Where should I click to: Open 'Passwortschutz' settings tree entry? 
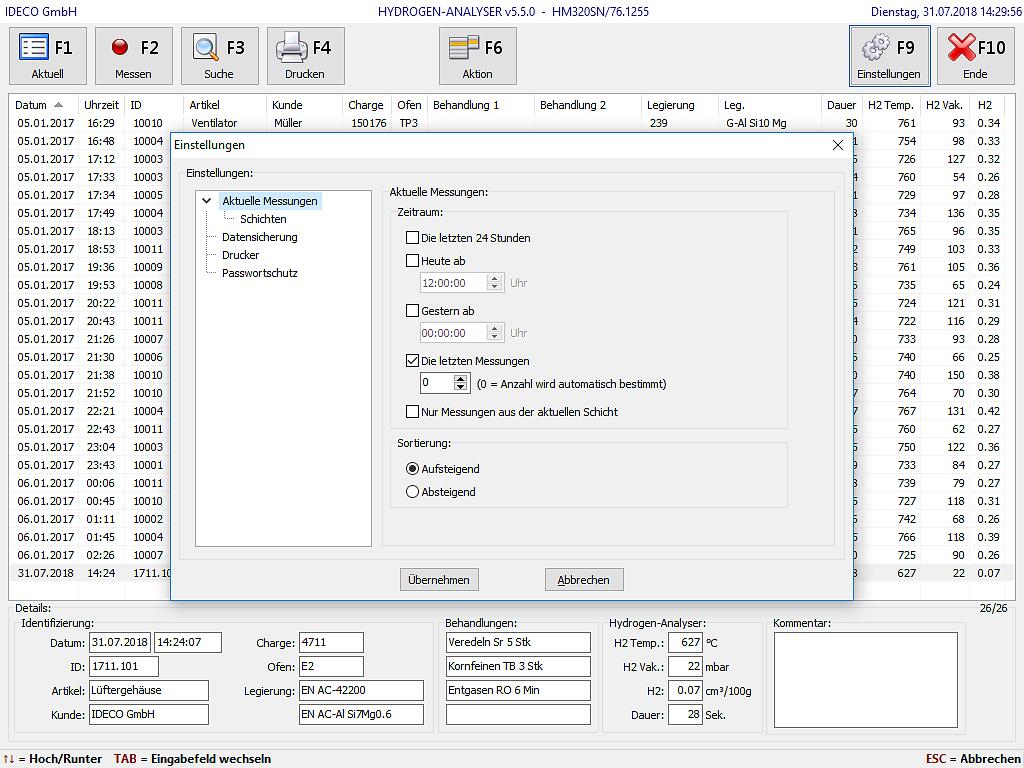(x=259, y=273)
